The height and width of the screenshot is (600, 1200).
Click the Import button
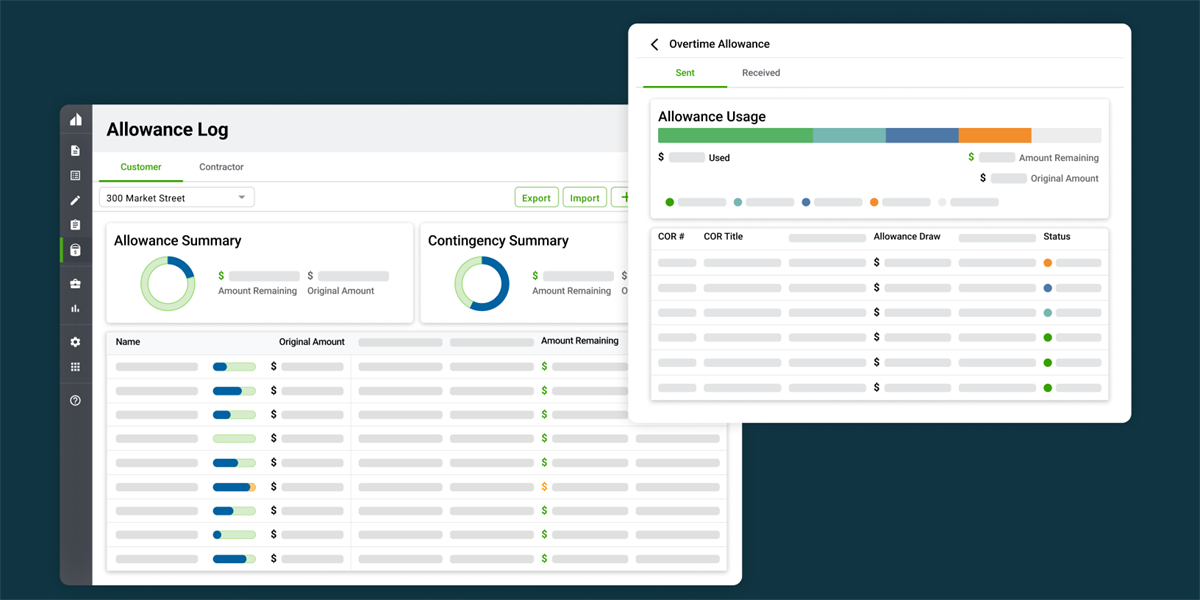click(x=585, y=198)
